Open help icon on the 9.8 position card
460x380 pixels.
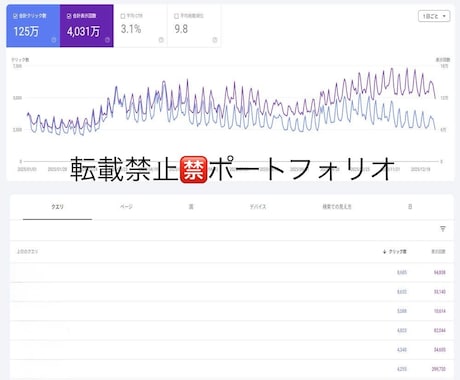click(x=215, y=40)
